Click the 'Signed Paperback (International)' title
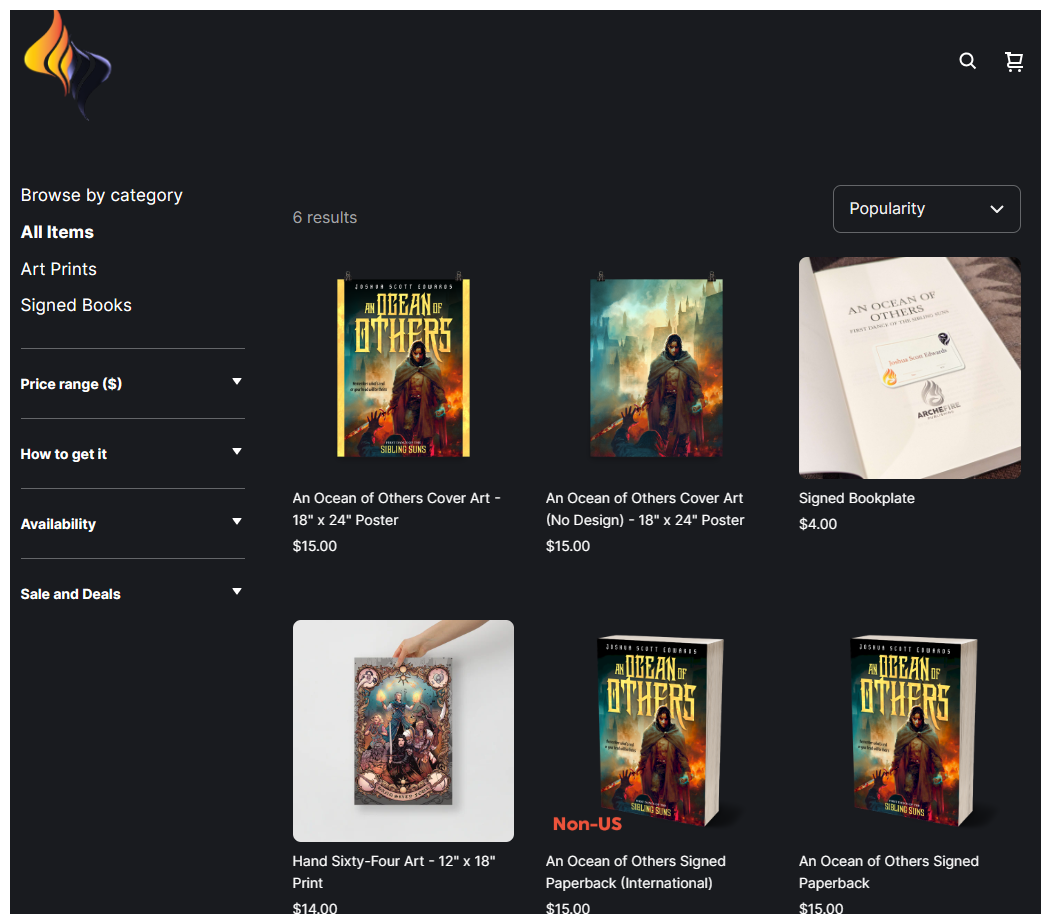1051x924 pixels. 635,872
